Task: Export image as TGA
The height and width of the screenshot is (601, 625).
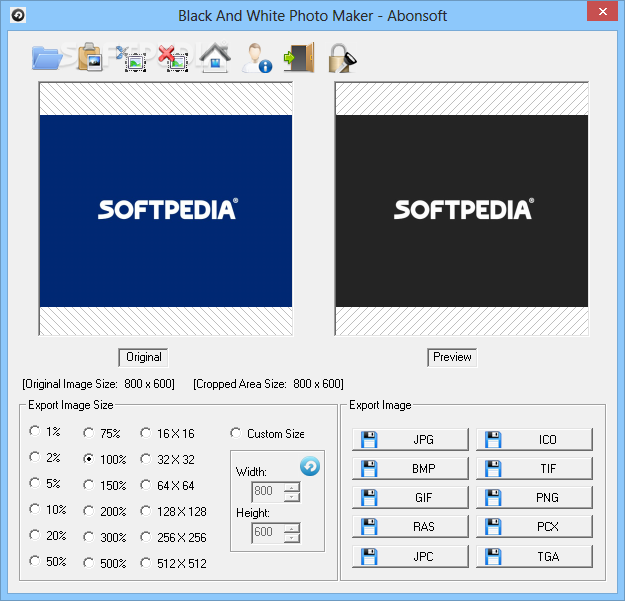Action: coord(534,556)
